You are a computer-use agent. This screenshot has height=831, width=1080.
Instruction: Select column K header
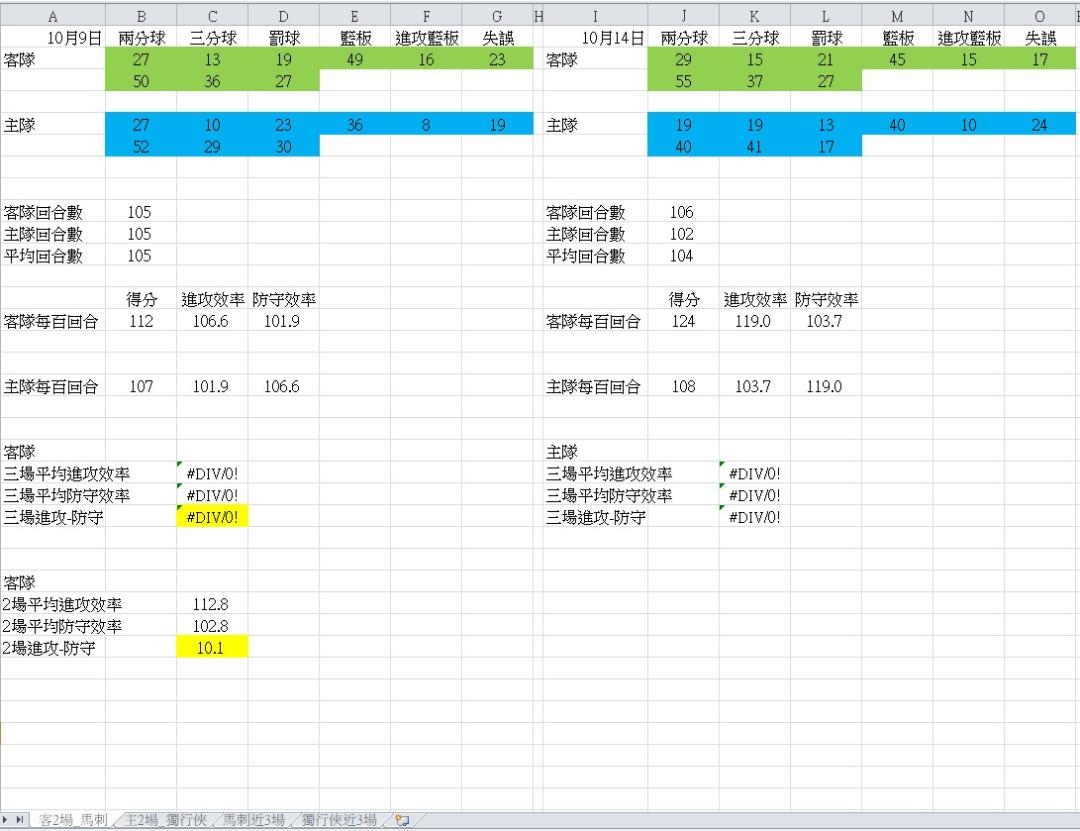[x=754, y=16]
